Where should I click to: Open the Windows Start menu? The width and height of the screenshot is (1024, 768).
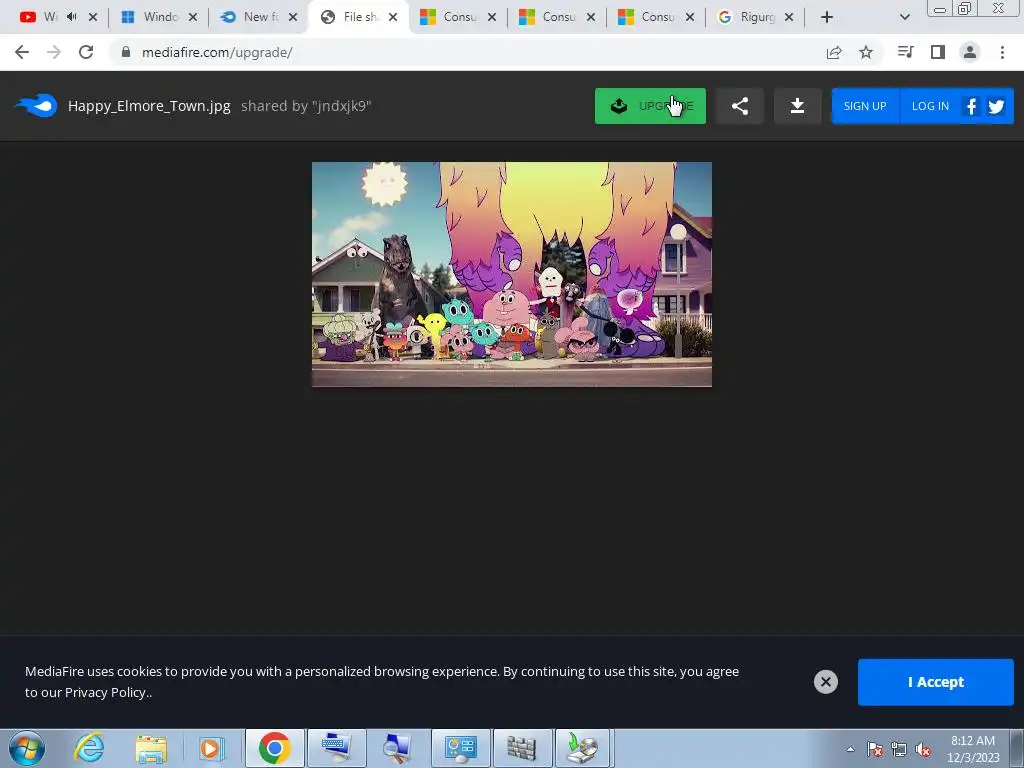click(x=27, y=748)
